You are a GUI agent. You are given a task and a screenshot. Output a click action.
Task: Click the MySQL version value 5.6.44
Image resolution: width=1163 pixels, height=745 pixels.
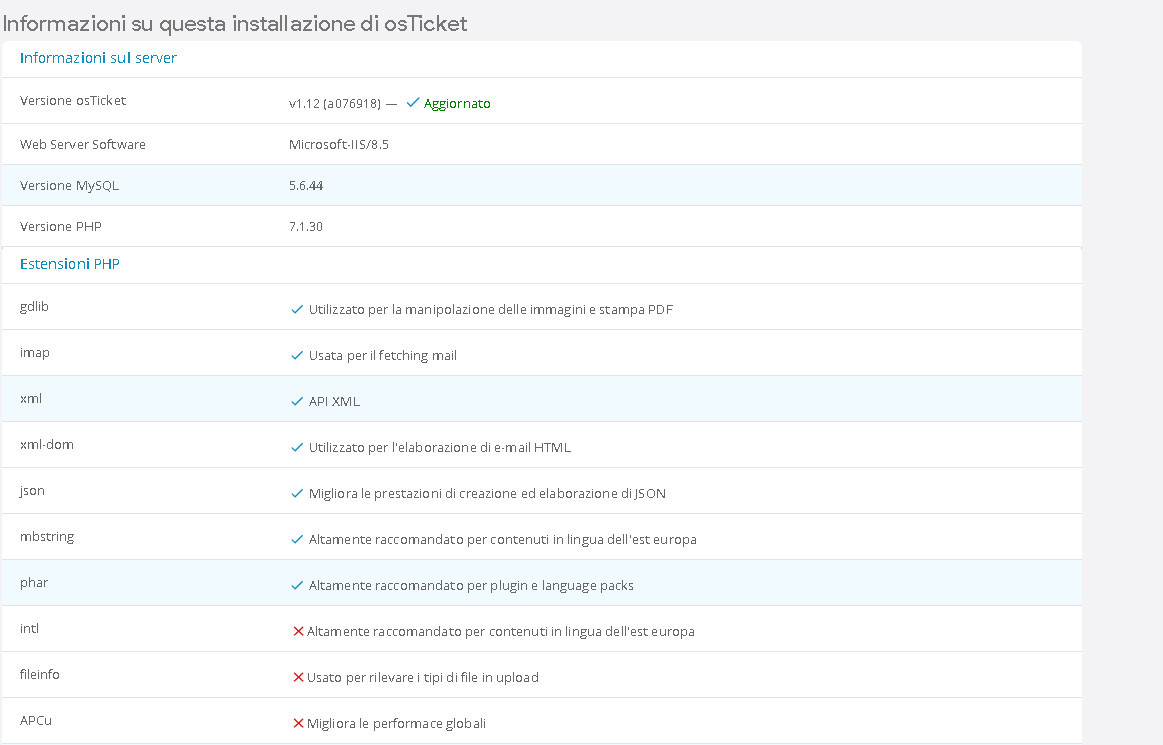(306, 186)
